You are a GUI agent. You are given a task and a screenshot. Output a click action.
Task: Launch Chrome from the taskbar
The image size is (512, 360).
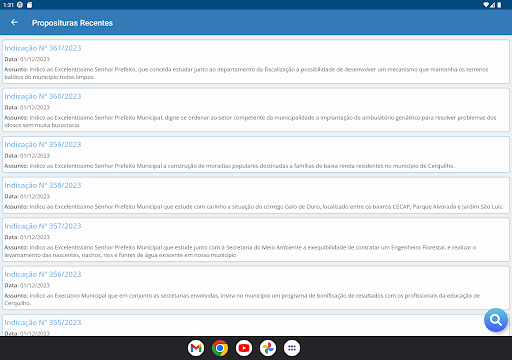pos(220,348)
